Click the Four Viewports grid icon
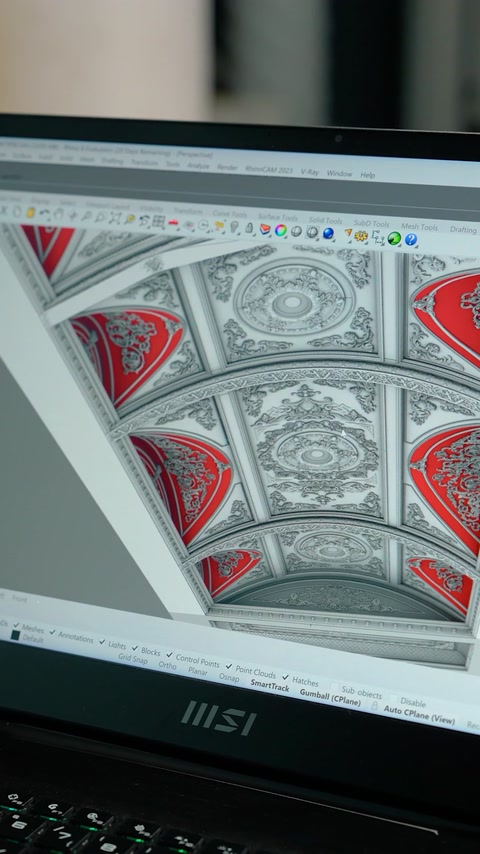This screenshot has width=480, height=854. 159,221
